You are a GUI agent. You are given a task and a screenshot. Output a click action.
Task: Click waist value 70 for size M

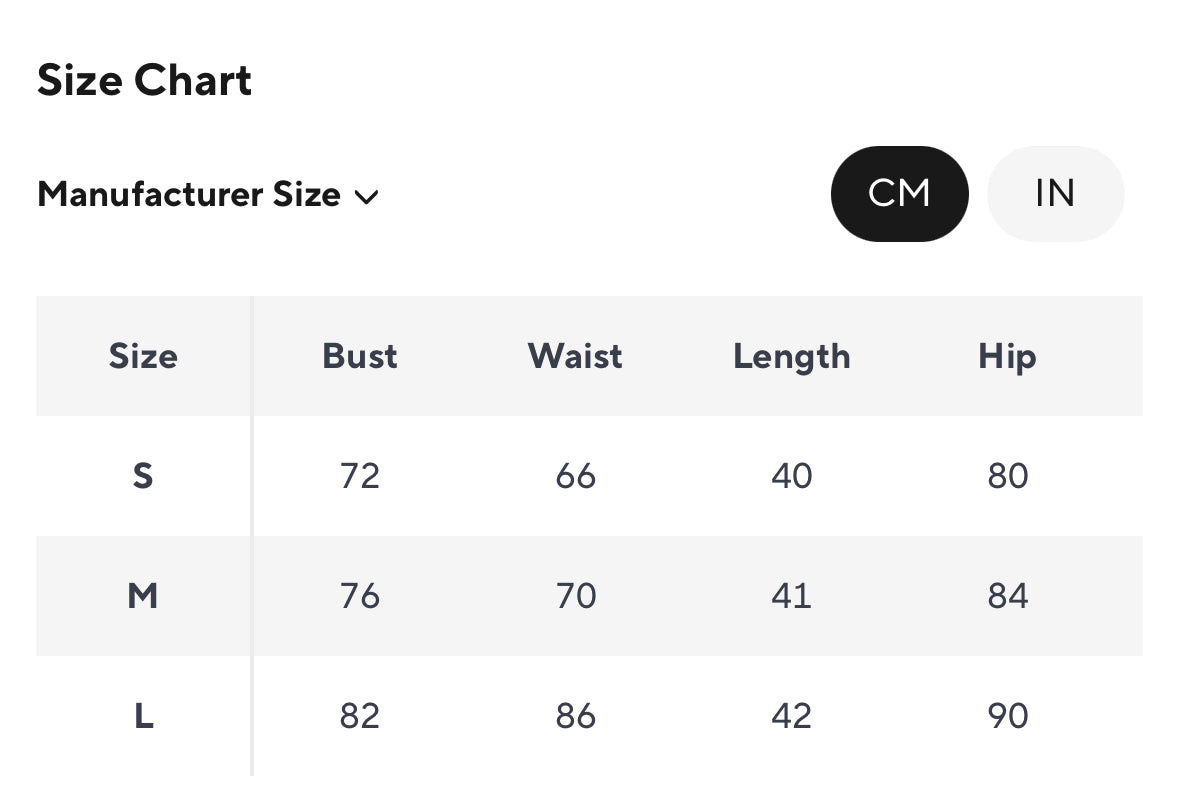coord(576,596)
